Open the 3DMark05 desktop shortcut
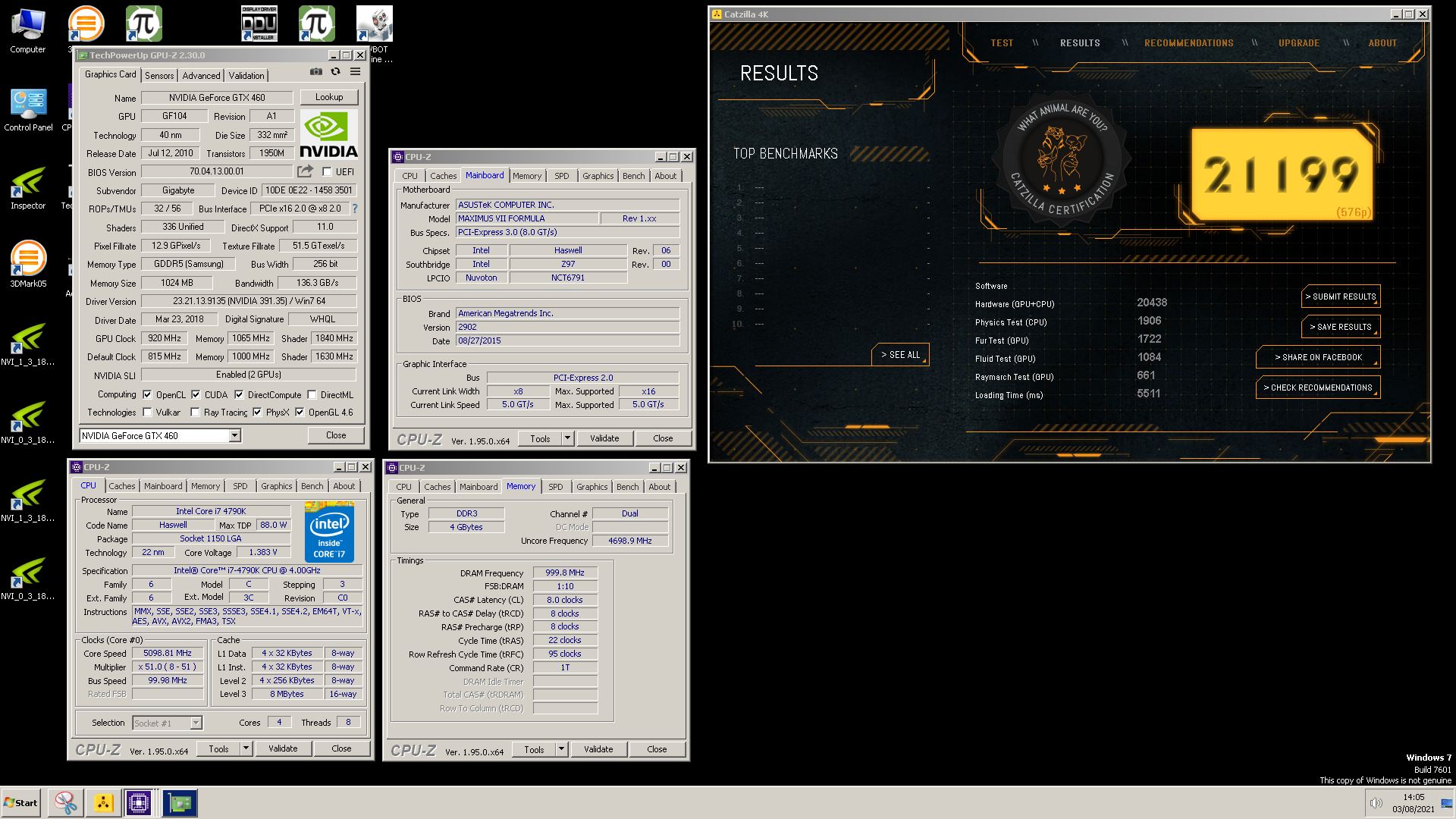Viewport: 1456px width, 819px height. [28, 265]
